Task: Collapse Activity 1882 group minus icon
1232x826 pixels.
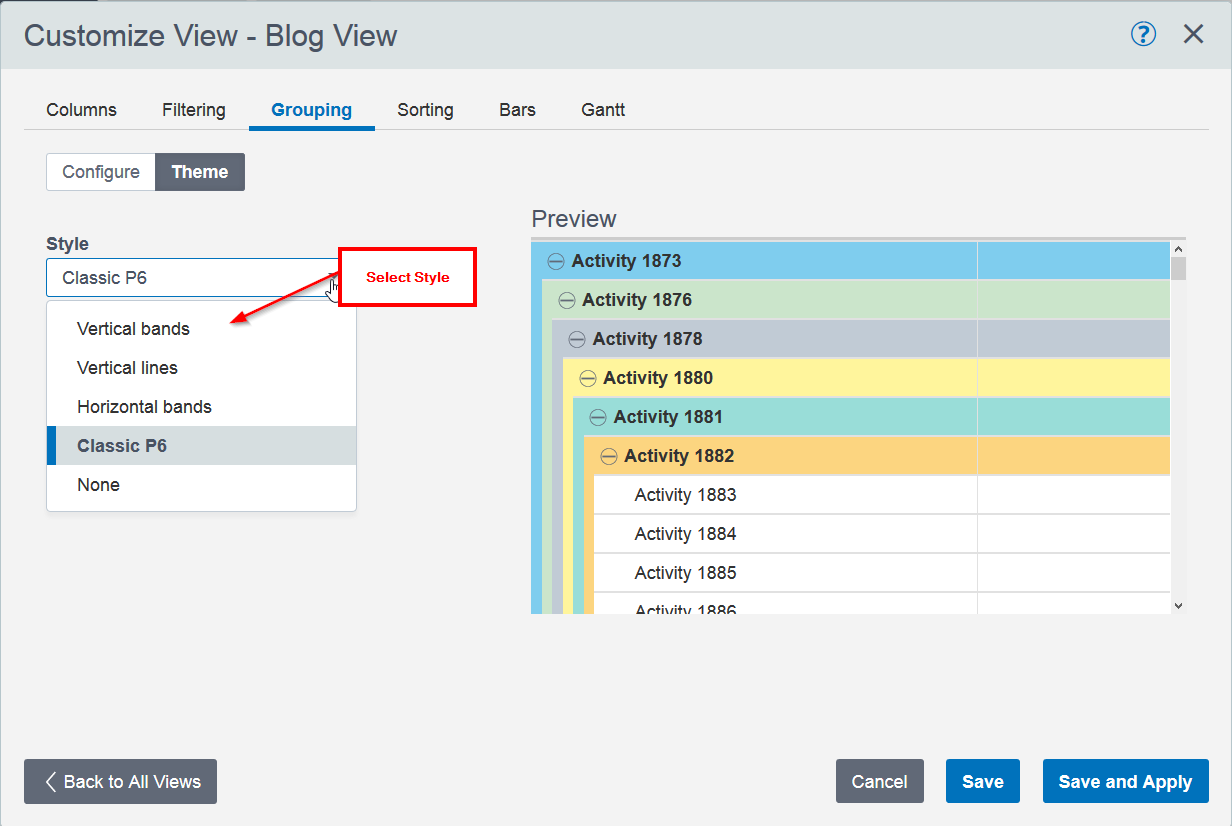Action: [x=609, y=457]
